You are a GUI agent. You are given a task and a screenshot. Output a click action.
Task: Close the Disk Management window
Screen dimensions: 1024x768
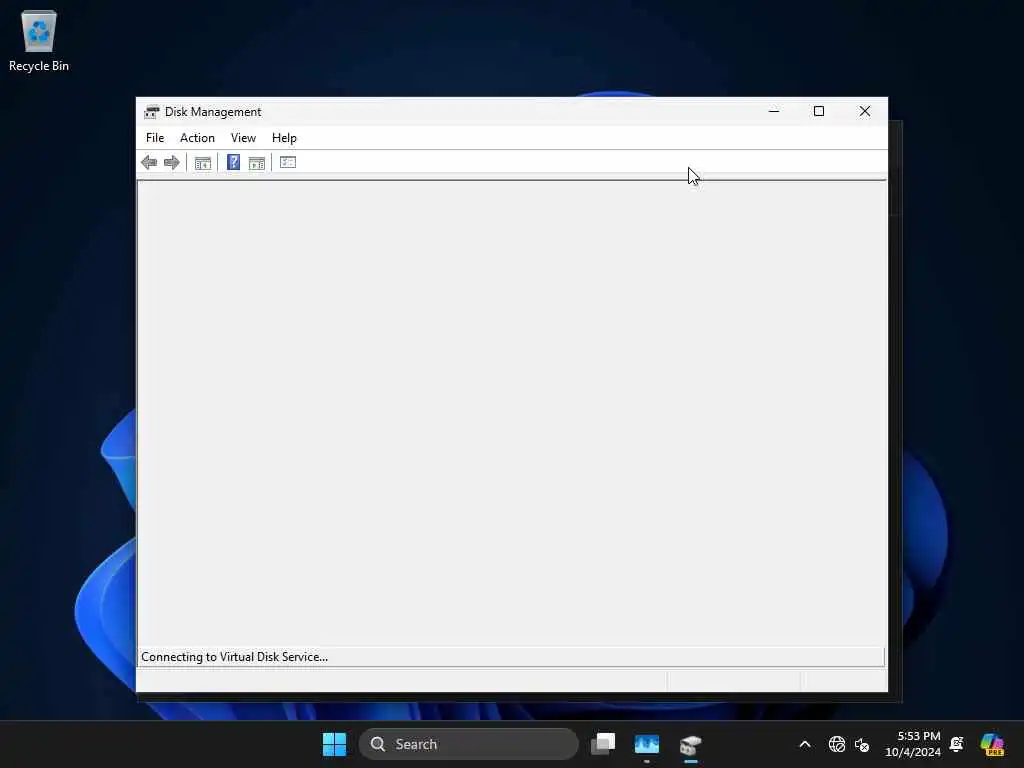click(865, 111)
